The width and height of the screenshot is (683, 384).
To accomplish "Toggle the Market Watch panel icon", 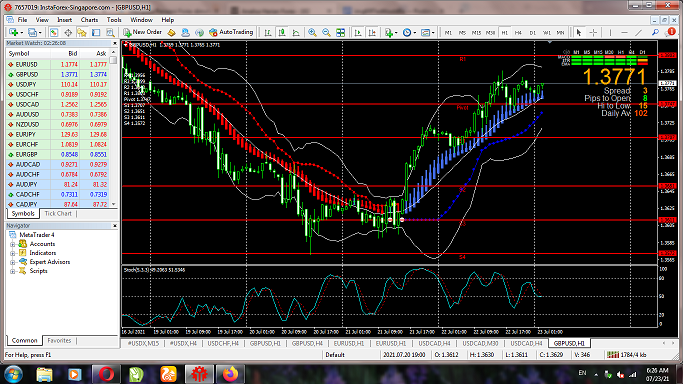I will point(54,32).
